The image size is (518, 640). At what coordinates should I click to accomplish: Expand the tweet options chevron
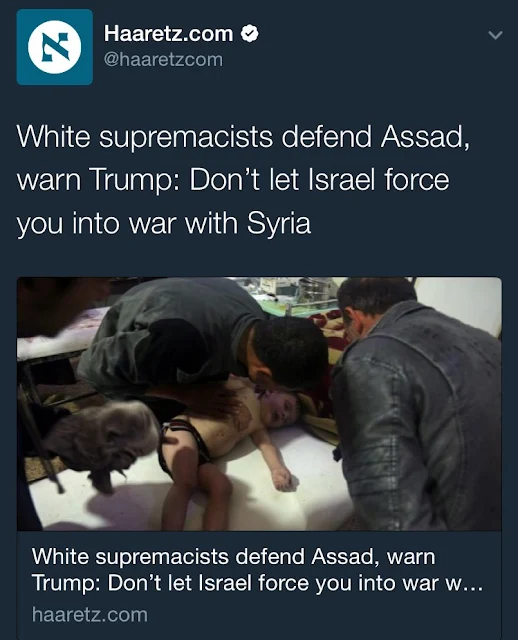click(495, 36)
